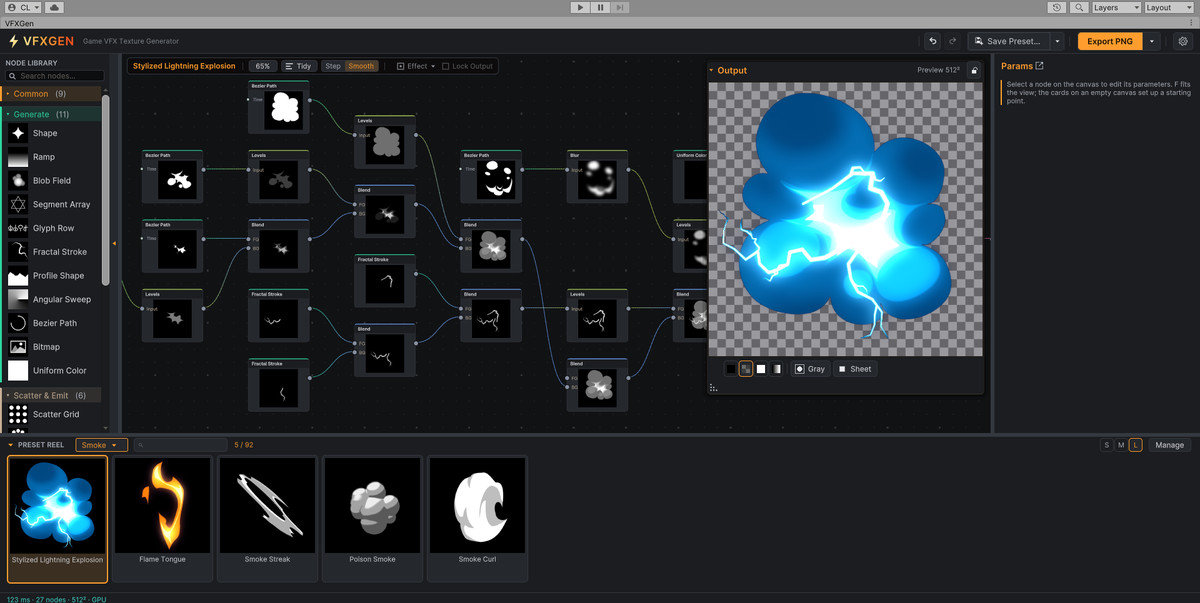Image resolution: width=1200 pixels, height=603 pixels.
Task: Open the CL account dropdown
Action: click(x=22, y=7)
